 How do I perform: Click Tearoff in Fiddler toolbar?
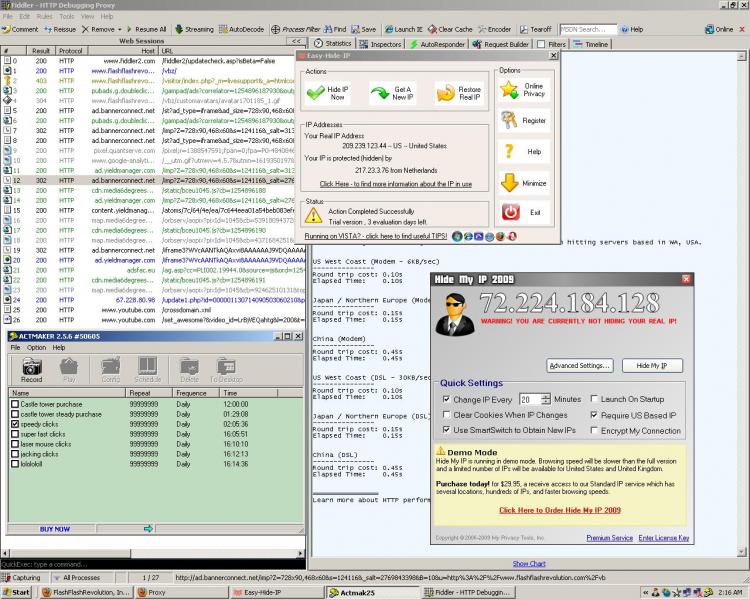coord(536,29)
